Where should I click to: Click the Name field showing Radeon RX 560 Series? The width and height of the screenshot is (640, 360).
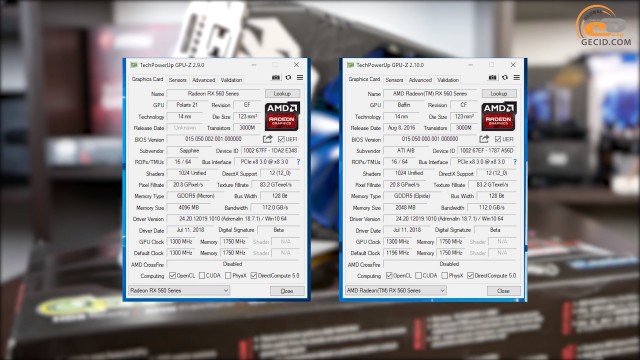[x=213, y=94]
